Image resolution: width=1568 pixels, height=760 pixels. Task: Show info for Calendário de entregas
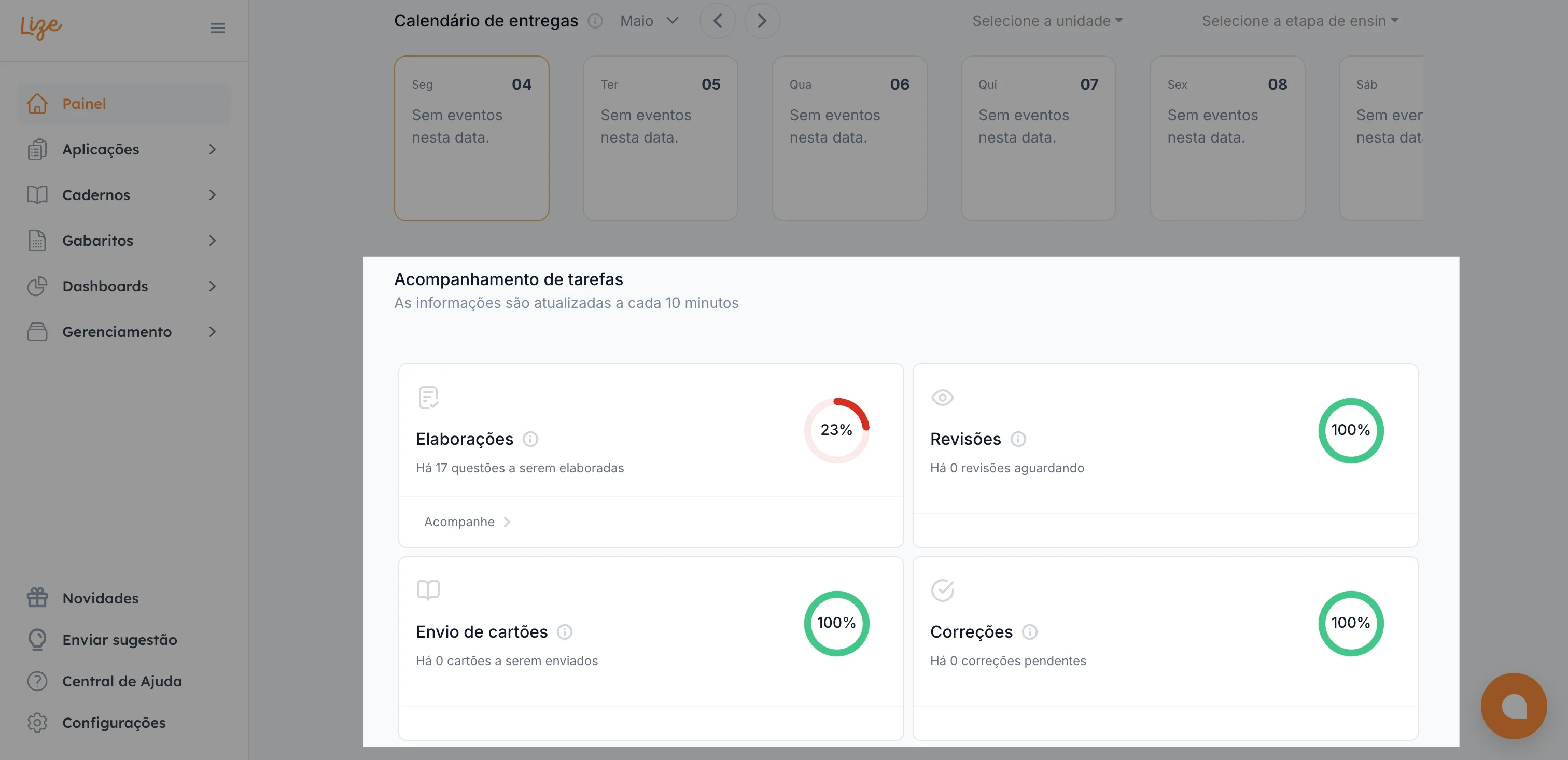click(595, 21)
